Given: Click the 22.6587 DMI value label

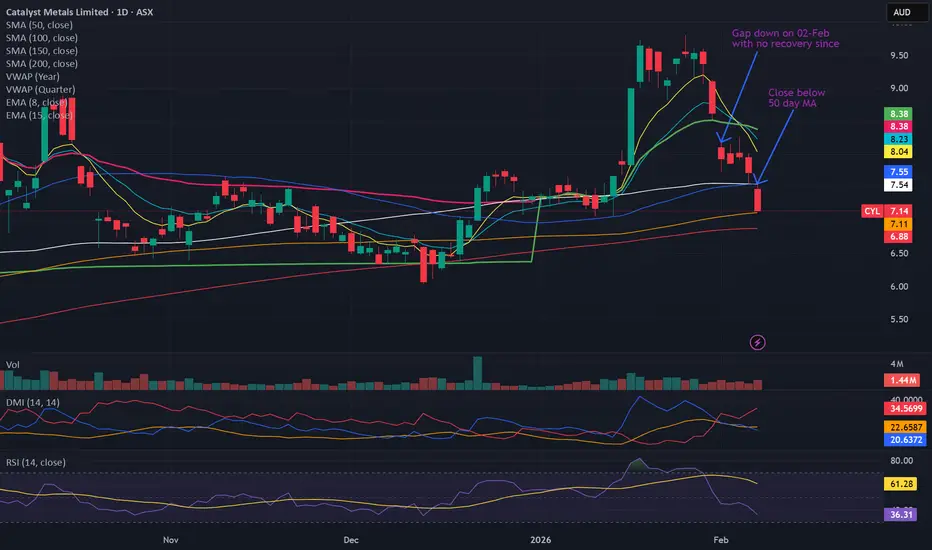Looking at the screenshot, I should pos(906,427).
